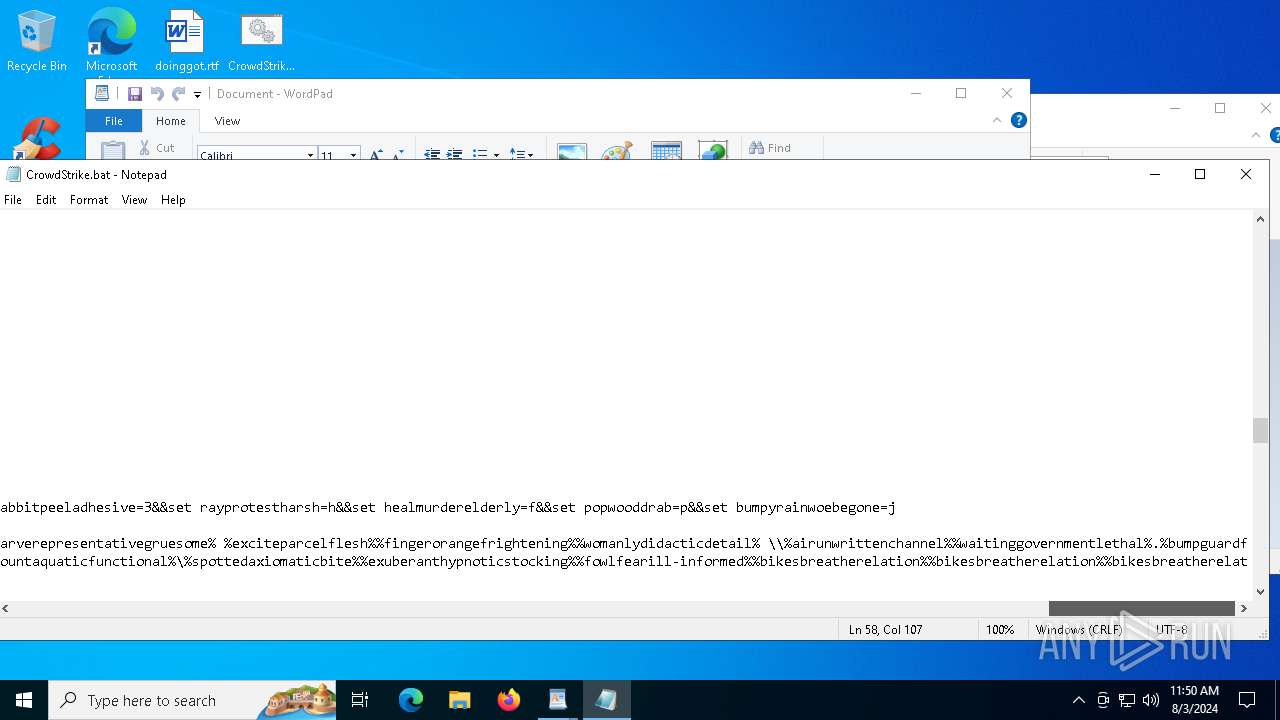
Task: Click the WordPad application icon in title bar
Action: [102, 93]
